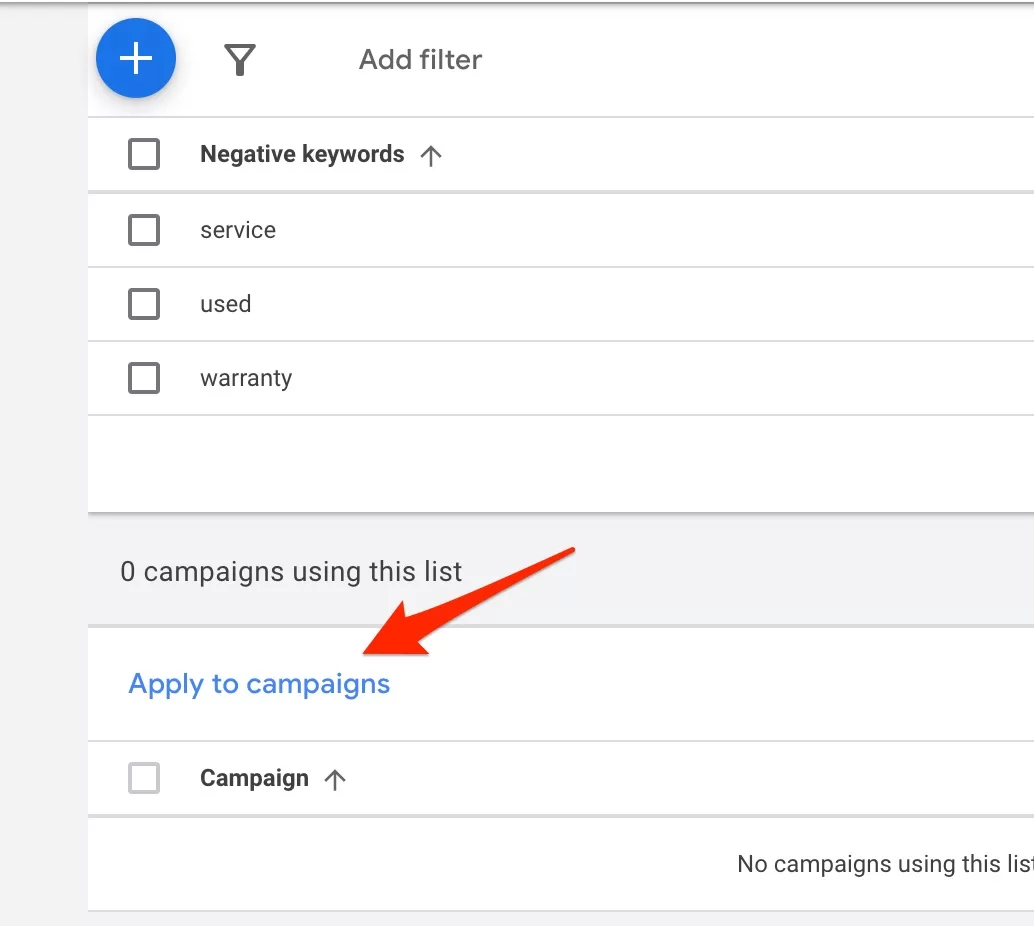This screenshot has width=1034, height=926.
Task: Click the sort arrow beside Campaign
Action: coord(335,780)
